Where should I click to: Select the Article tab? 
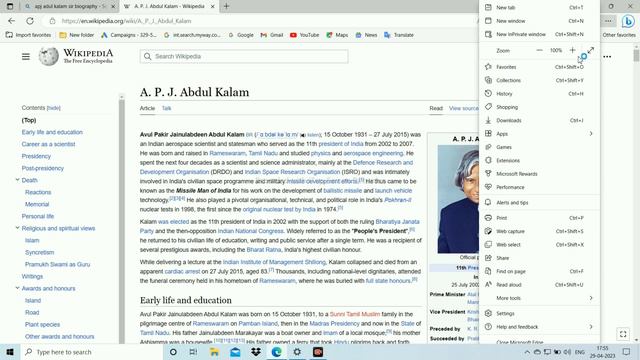point(147,108)
